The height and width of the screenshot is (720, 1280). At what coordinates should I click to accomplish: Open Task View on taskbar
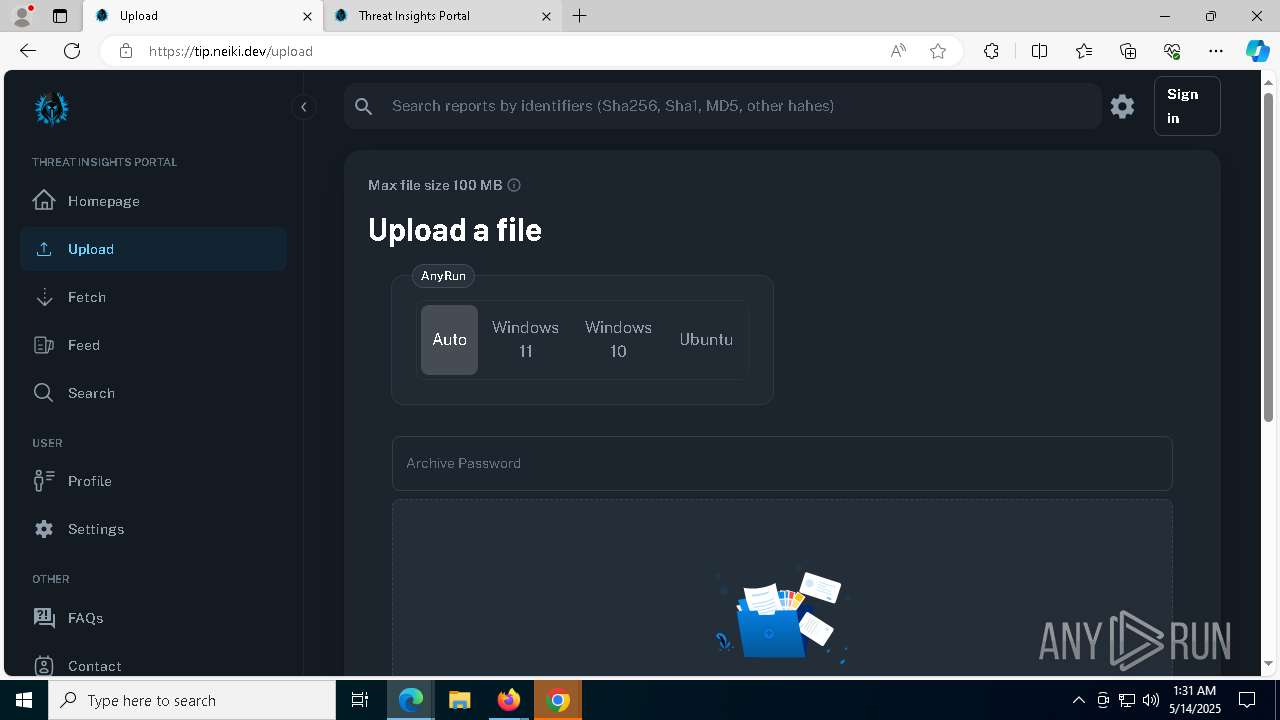pyautogui.click(x=360, y=700)
